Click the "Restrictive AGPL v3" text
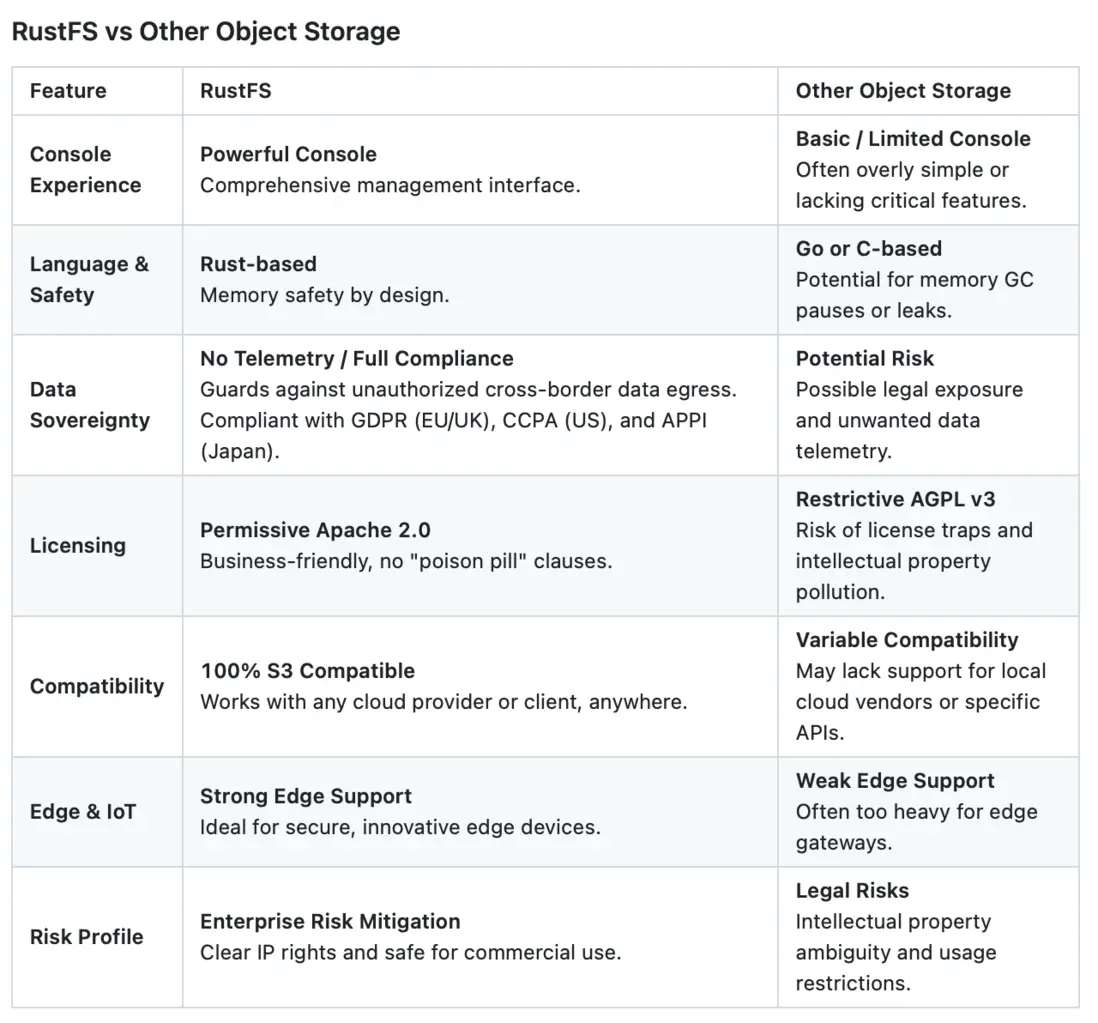 pos(895,499)
